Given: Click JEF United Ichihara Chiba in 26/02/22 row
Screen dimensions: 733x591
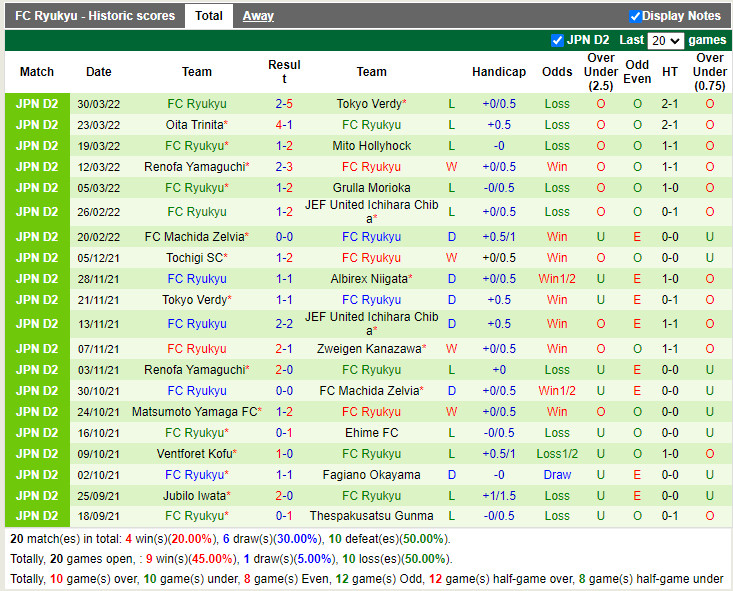Looking at the screenshot, I should tap(372, 212).
